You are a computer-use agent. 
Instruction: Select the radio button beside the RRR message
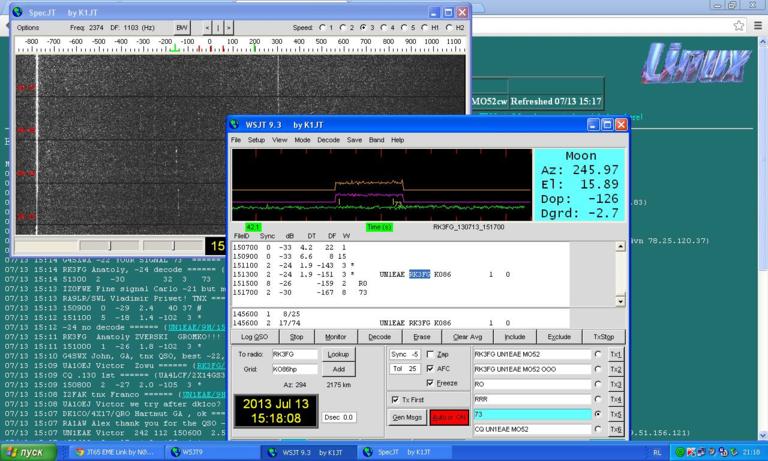[597, 397]
